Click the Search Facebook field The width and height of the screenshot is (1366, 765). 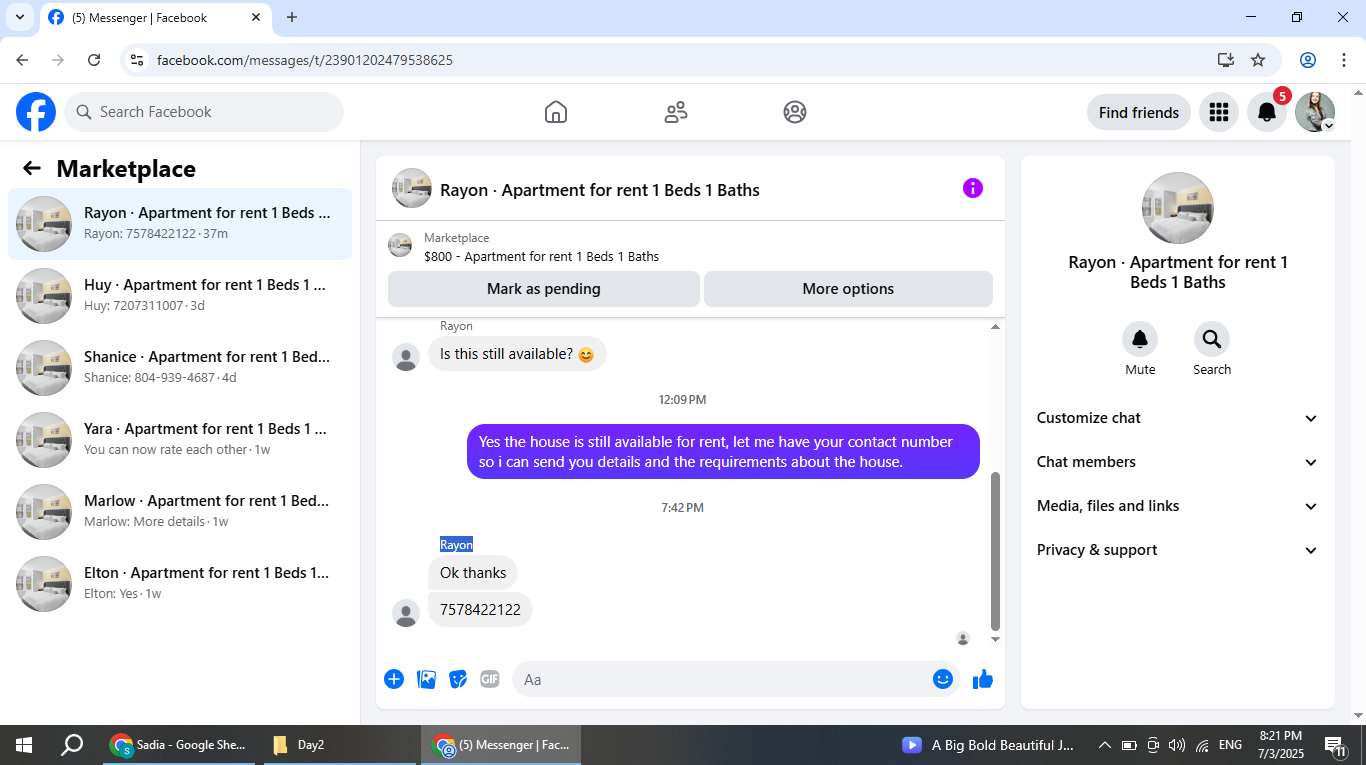click(204, 112)
